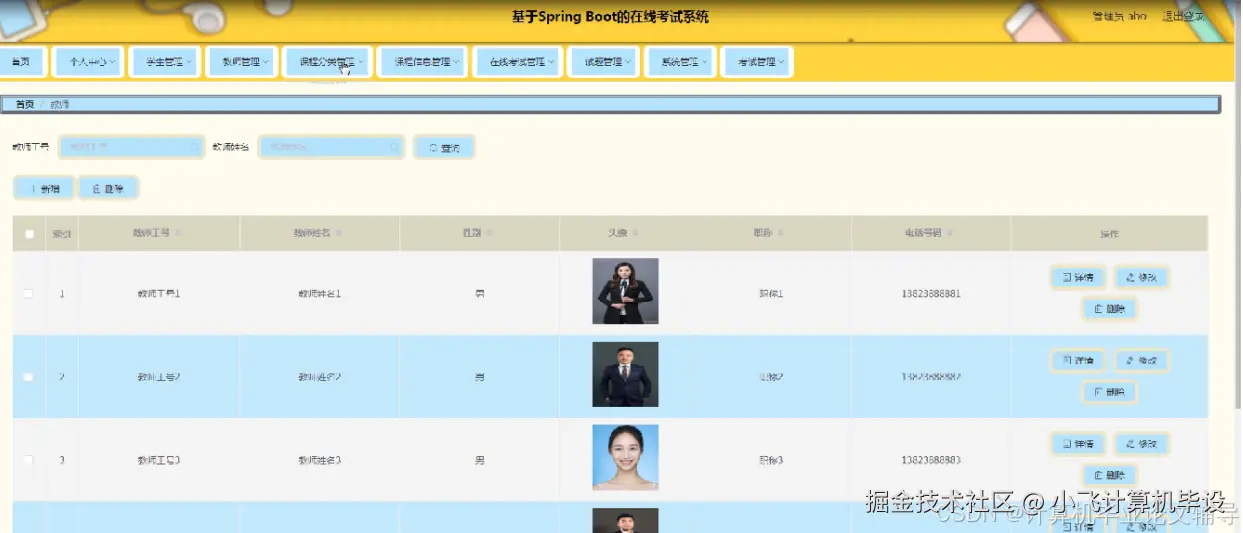Sort by the 教师工号 column arrows
Viewport: 1243px width, 533px height.
[x=178, y=233]
